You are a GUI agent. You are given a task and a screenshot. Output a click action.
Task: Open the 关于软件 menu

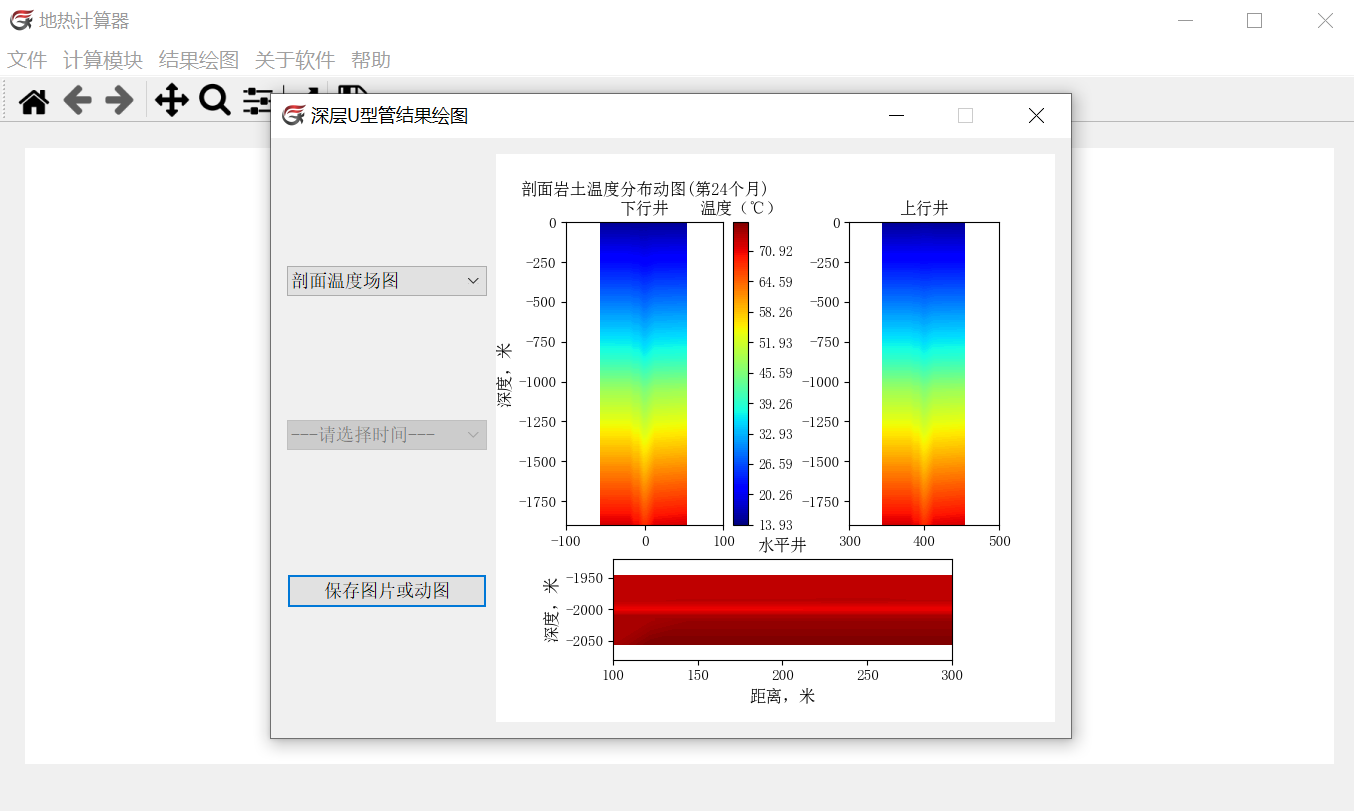coord(295,60)
